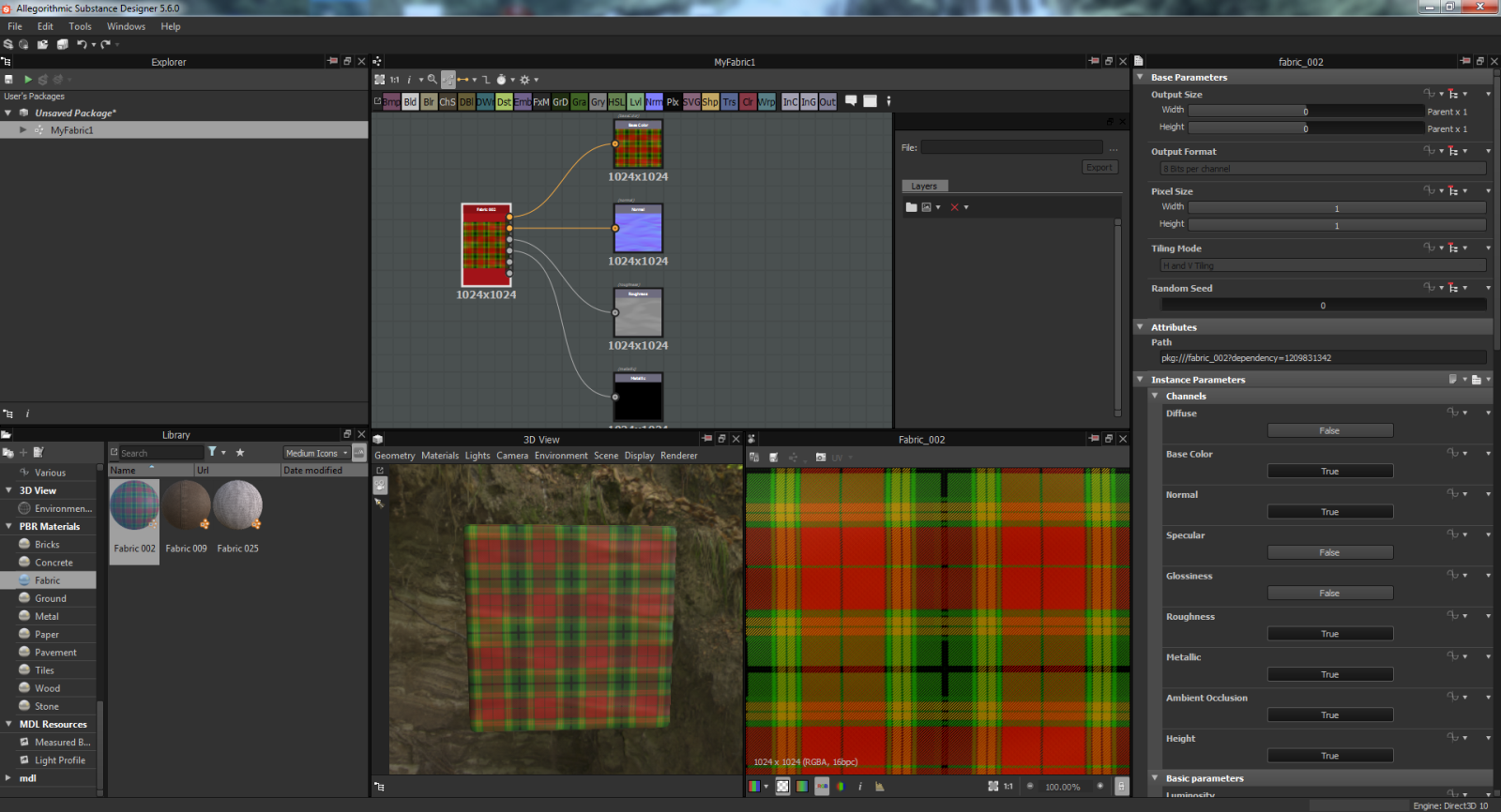Click the save floppy icon in the Explorer toolbar

[8, 80]
